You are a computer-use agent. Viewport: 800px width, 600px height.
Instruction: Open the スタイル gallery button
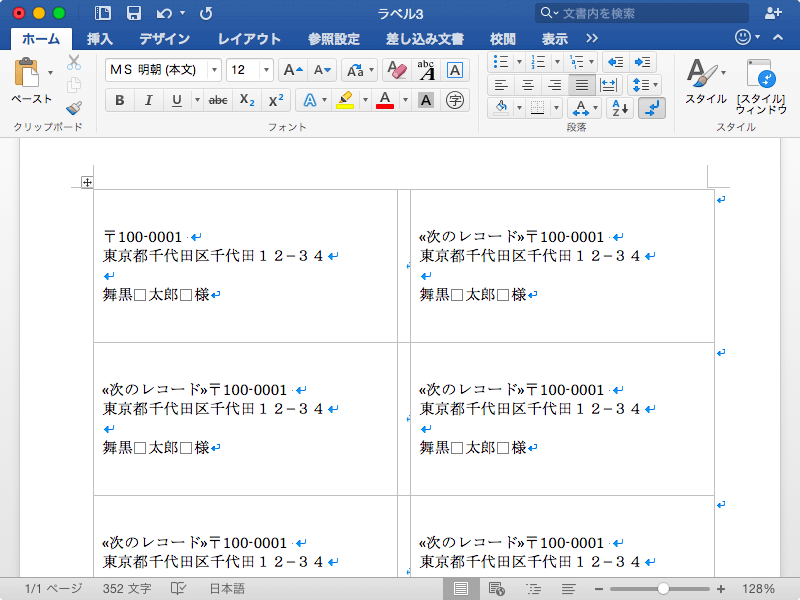pos(706,82)
